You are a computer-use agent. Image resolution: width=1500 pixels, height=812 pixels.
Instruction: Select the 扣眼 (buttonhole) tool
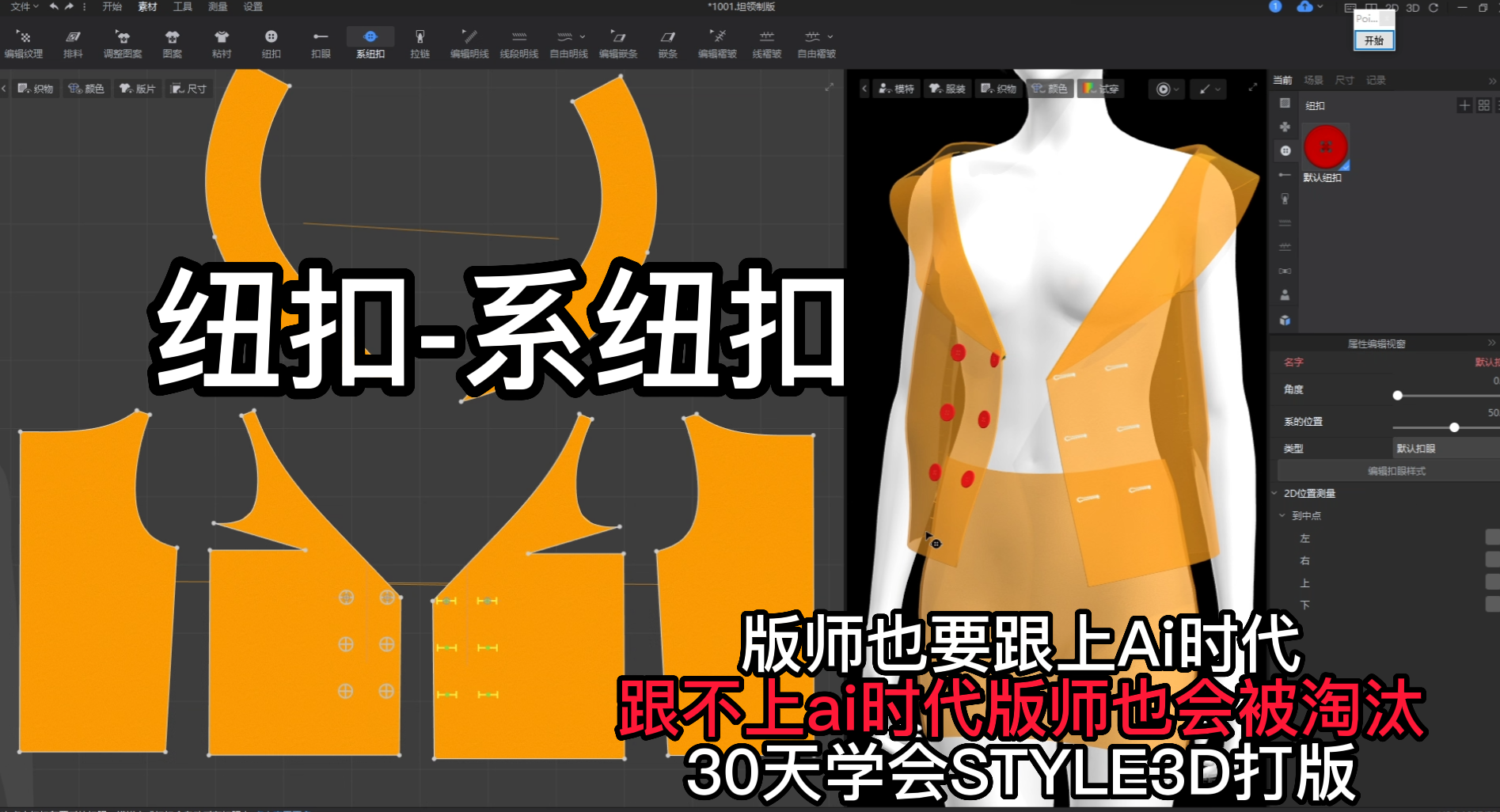click(x=321, y=44)
